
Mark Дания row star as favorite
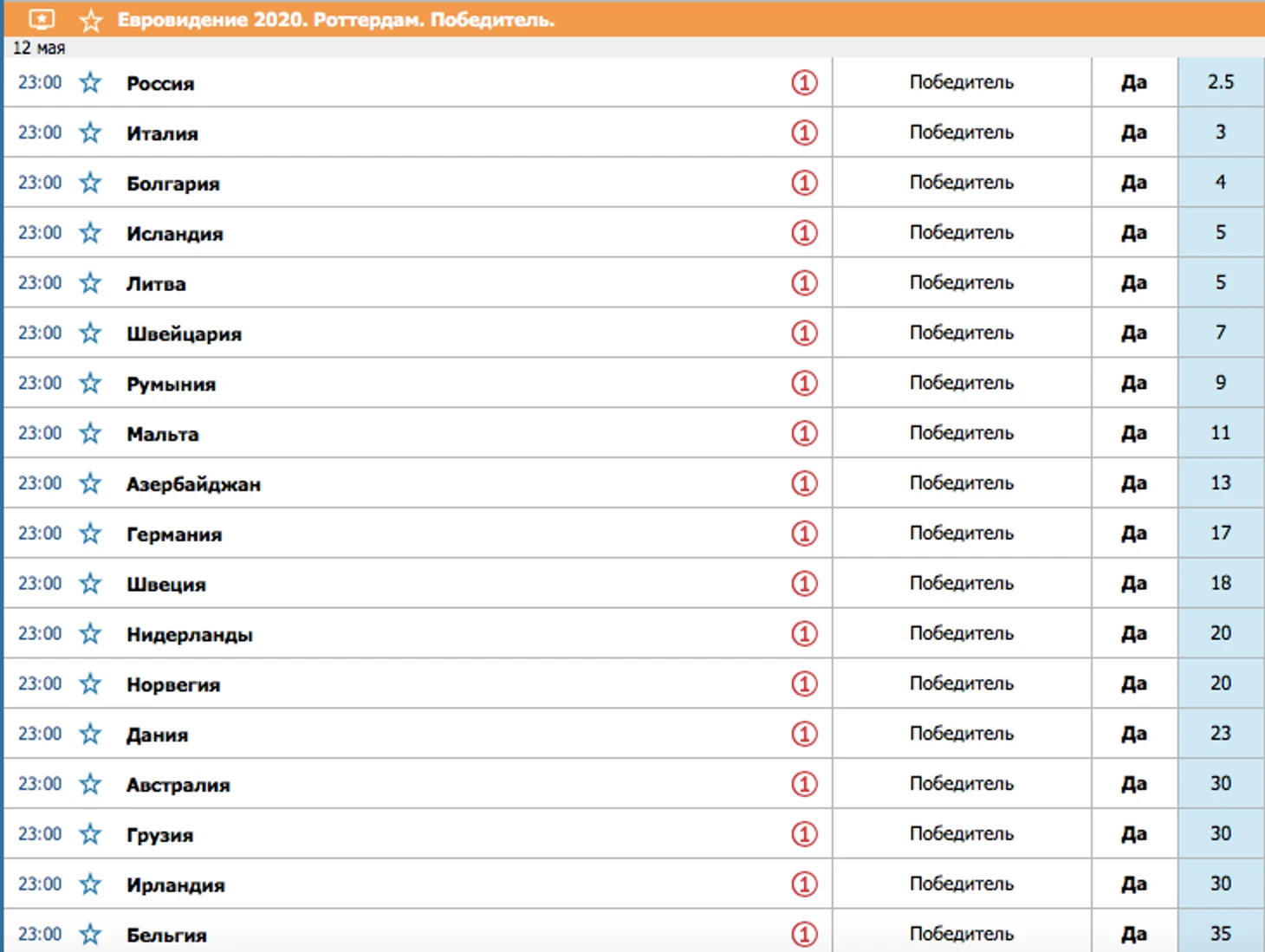(x=90, y=735)
